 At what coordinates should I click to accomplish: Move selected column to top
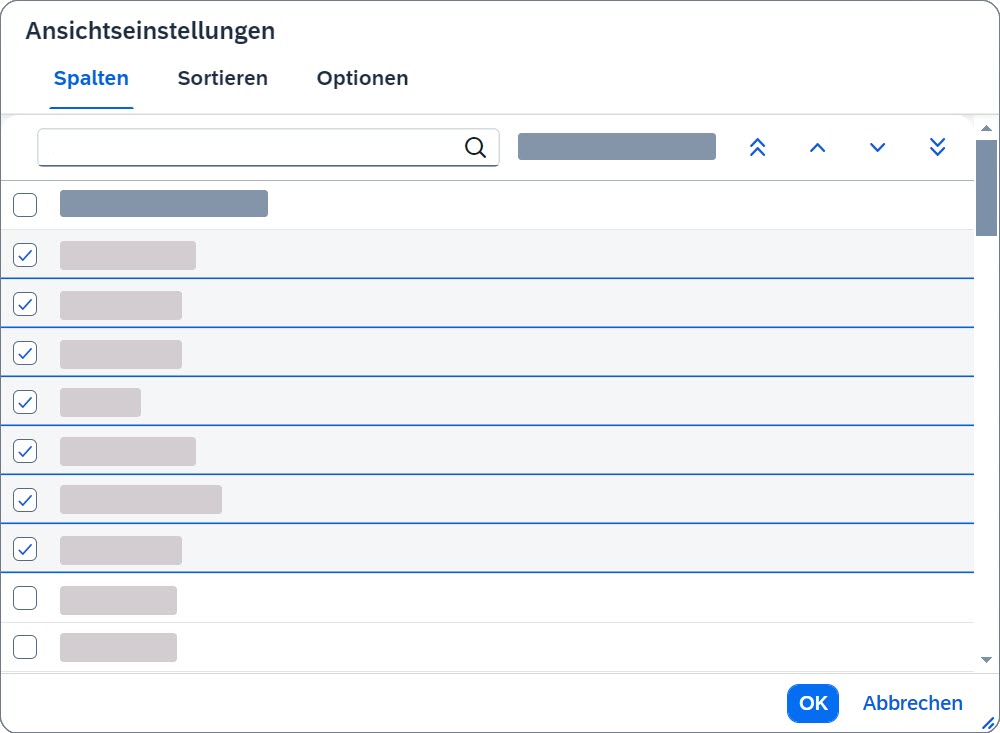pyautogui.click(x=757, y=148)
